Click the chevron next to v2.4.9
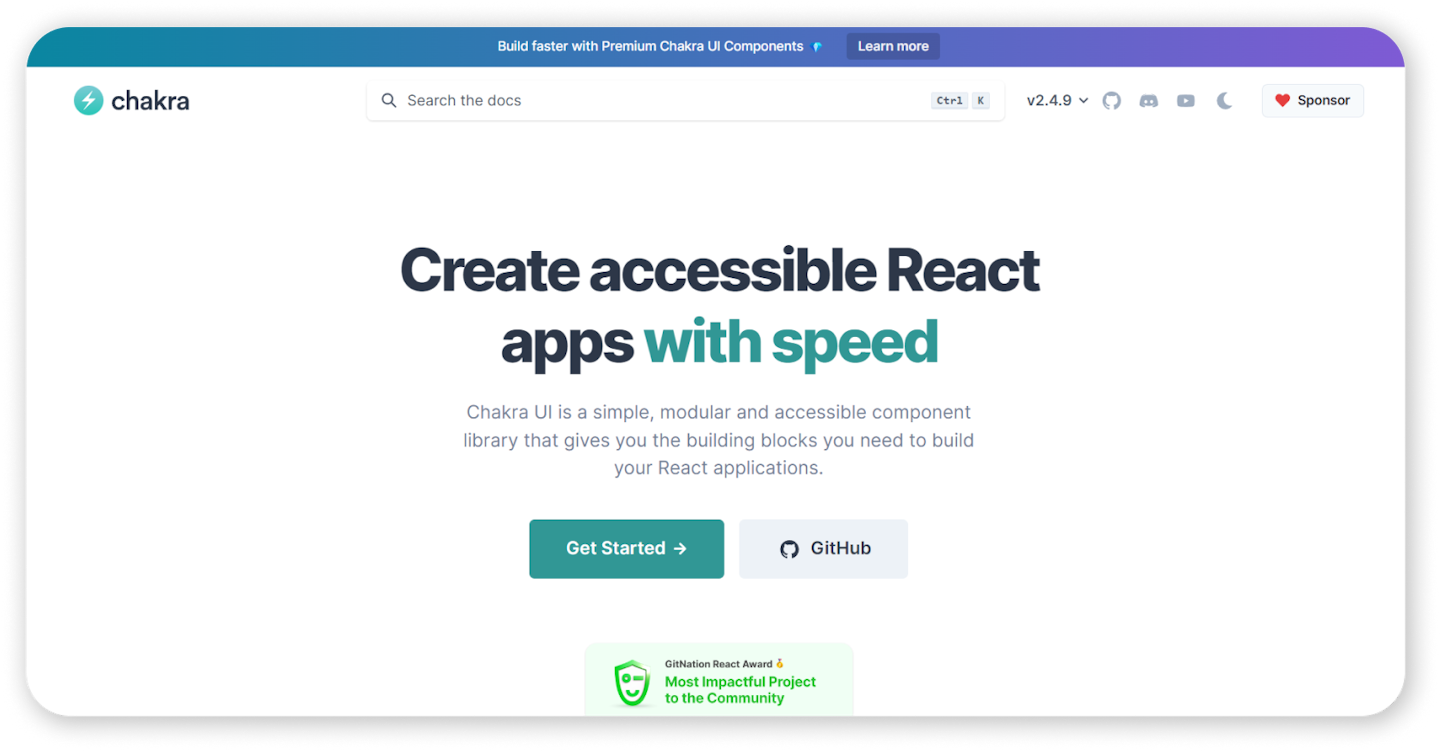1440x751 pixels. (1083, 101)
